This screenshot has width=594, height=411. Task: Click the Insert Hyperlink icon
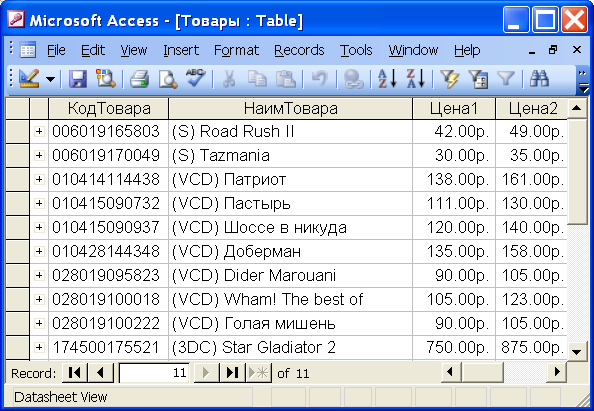(353, 79)
